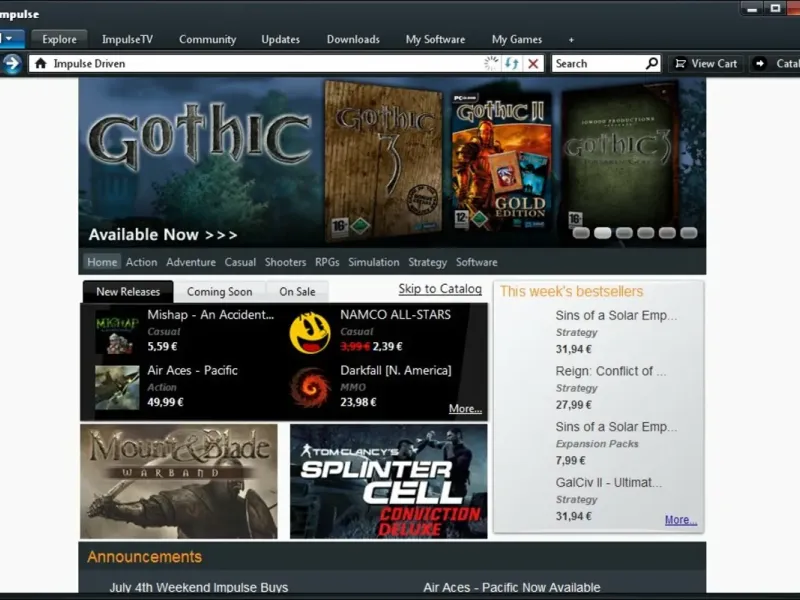800x600 pixels.
Task: Stop page loading with red X
Action: (533, 63)
